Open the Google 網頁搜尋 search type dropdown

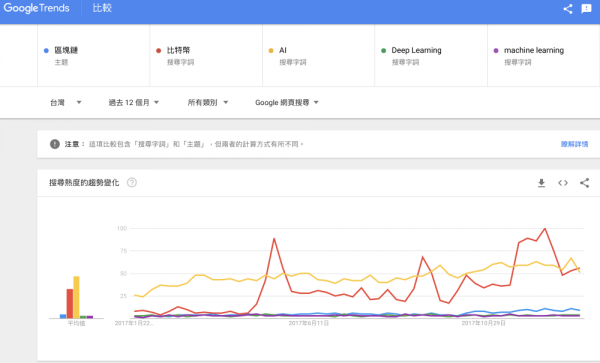click(x=287, y=103)
